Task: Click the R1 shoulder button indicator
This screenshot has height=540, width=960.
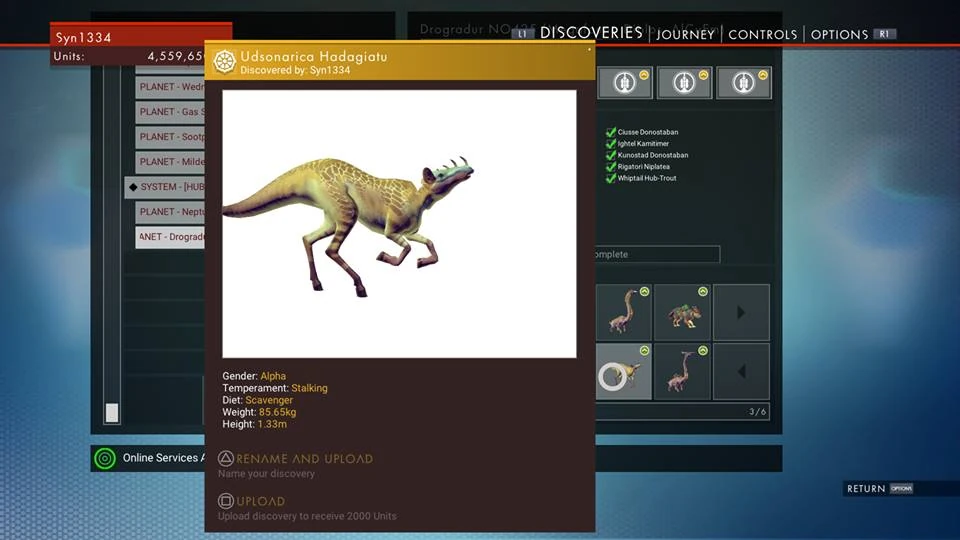Action: click(884, 34)
